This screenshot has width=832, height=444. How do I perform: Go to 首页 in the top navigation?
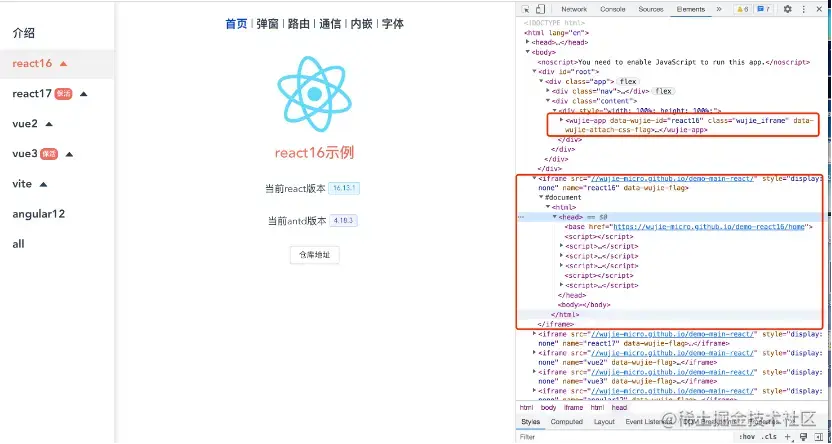237,24
